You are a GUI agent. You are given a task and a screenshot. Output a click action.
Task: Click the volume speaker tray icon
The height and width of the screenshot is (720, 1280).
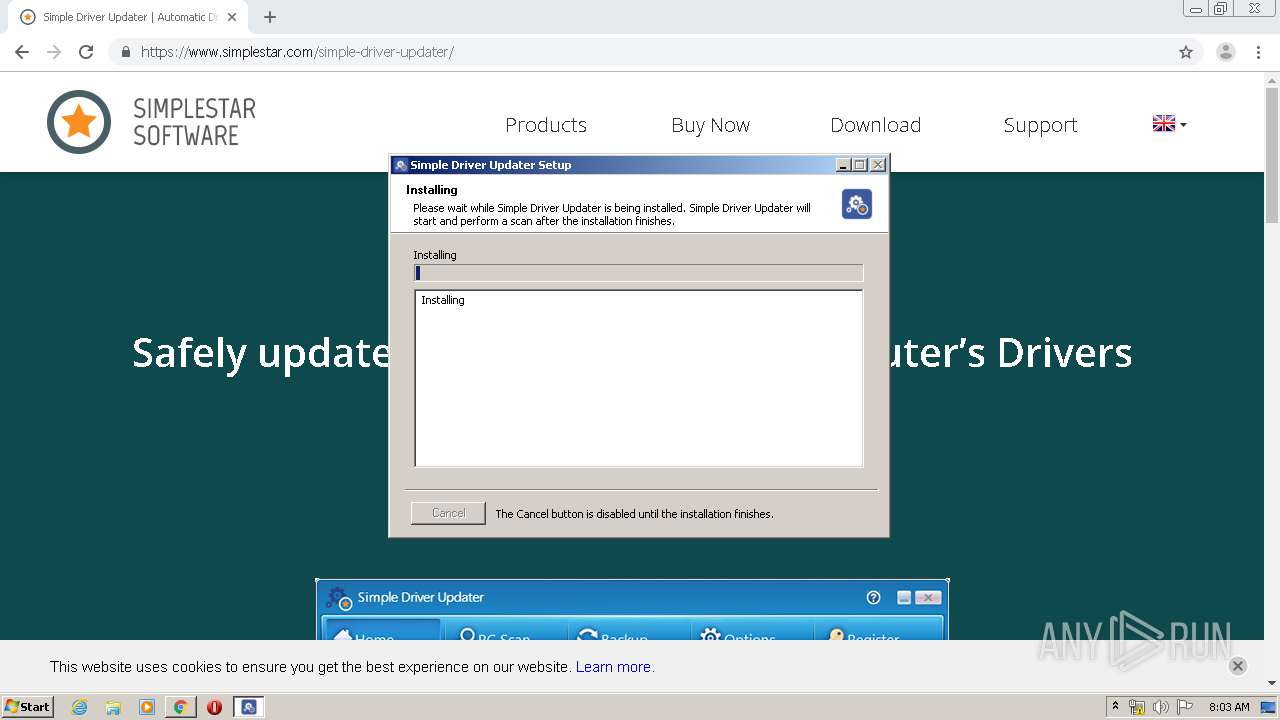coord(1160,707)
